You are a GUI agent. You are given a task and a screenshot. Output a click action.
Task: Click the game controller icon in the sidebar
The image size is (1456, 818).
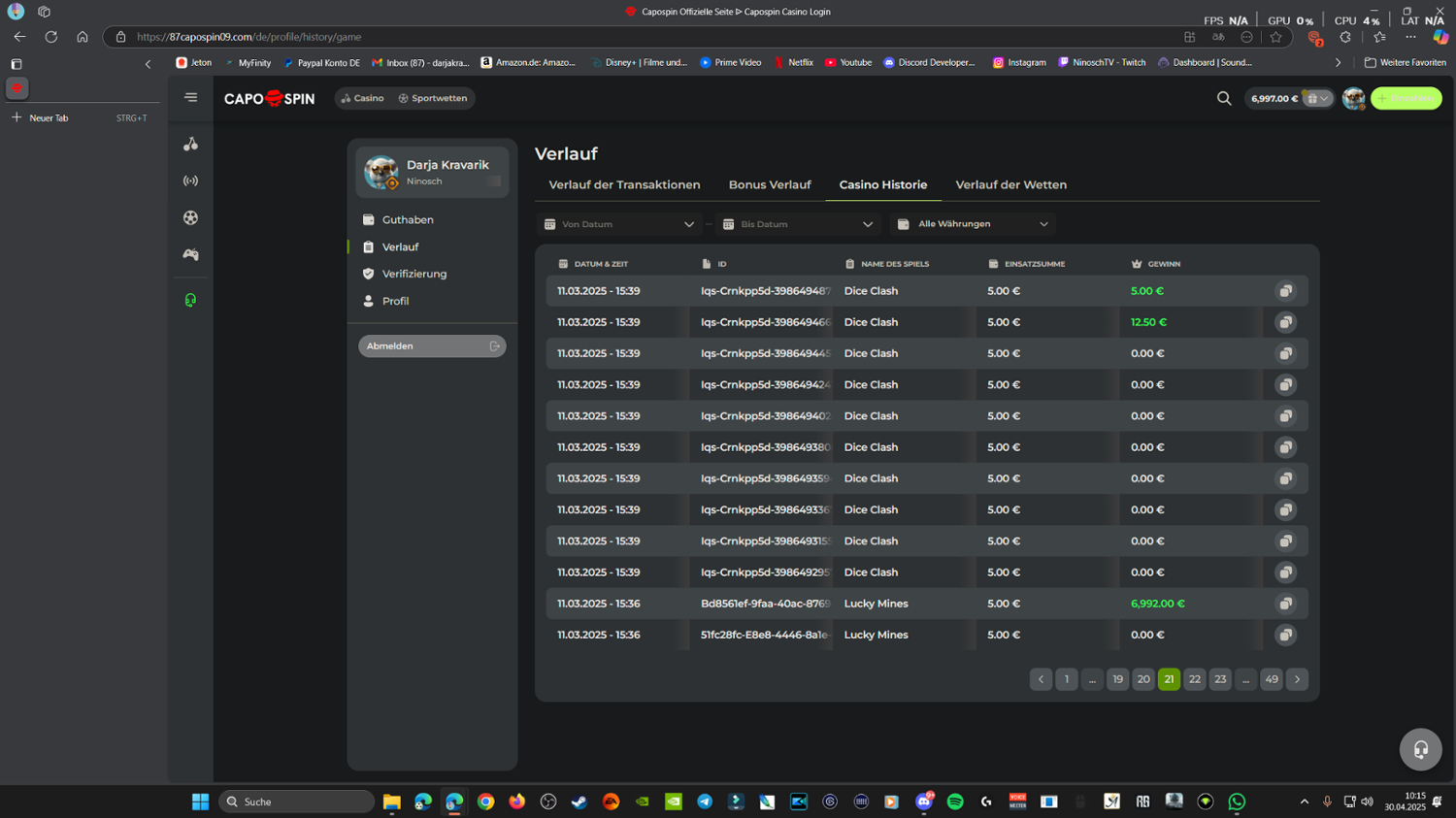click(x=190, y=255)
